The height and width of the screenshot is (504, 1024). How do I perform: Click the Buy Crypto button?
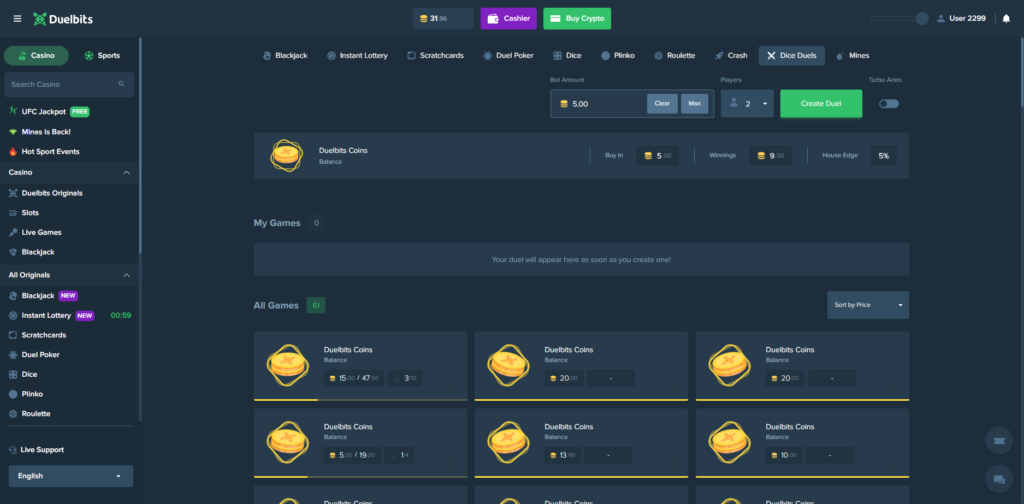coord(577,19)
